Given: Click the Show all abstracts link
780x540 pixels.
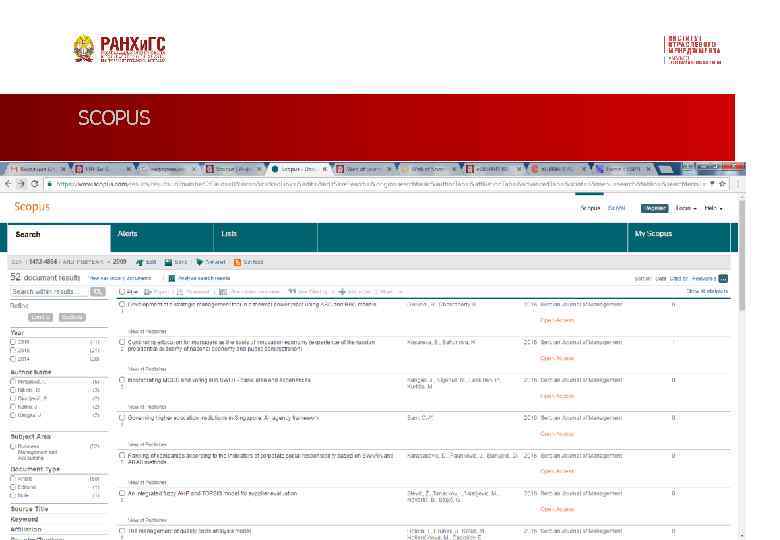Looking at the screenshot, I should (x=707, y=291).
